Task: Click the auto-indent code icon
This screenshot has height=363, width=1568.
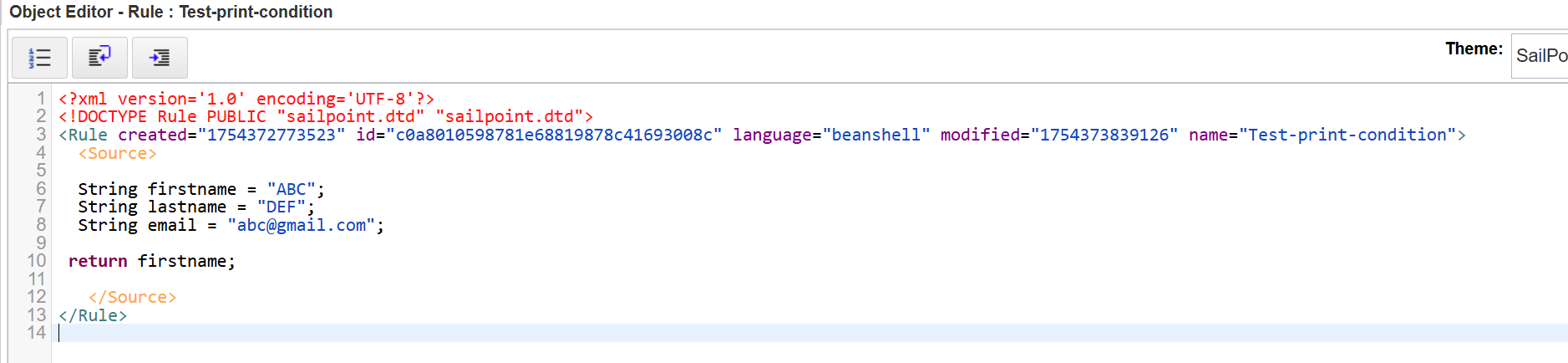Action: pos(160,57)
